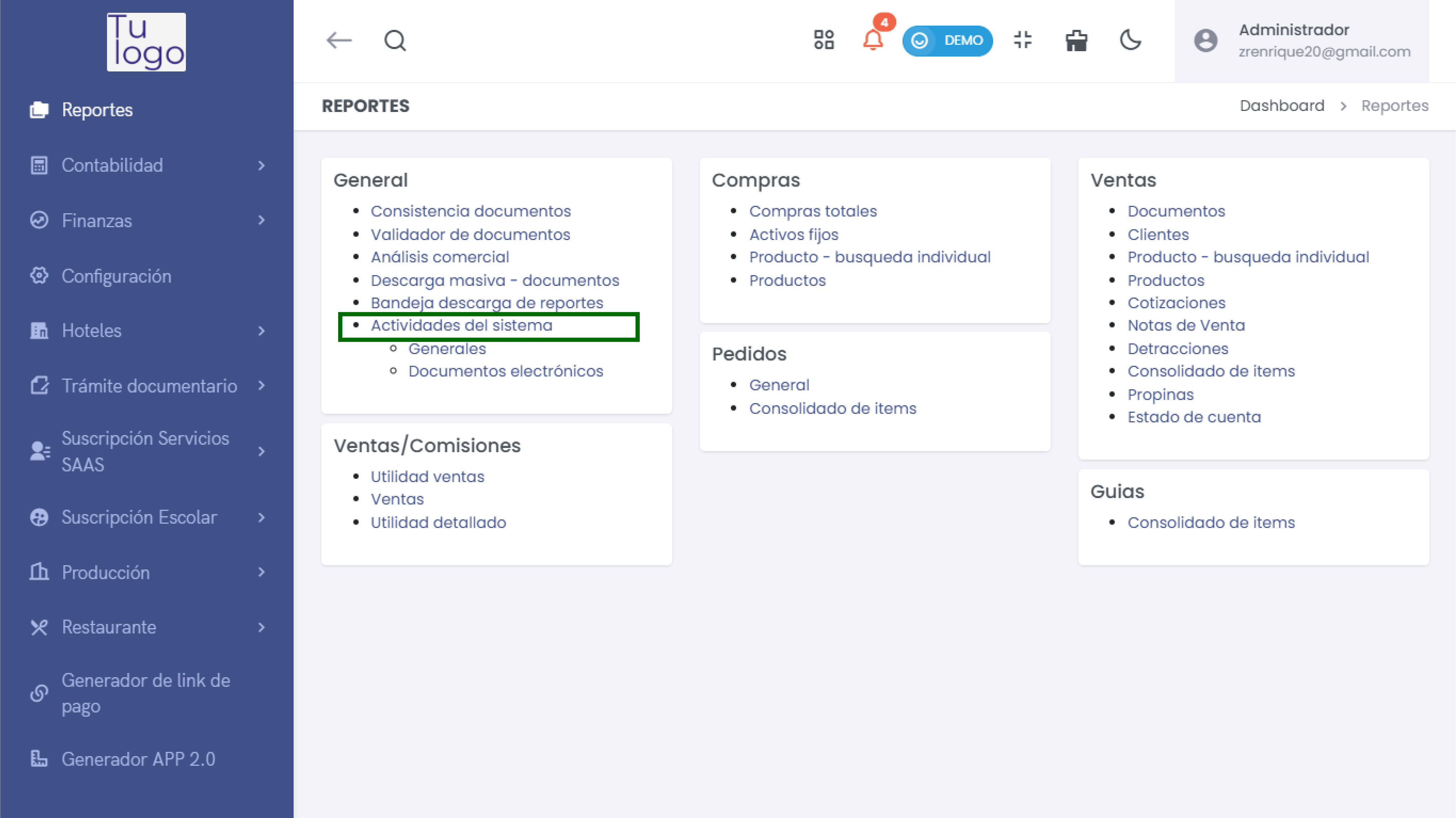Open Pedidos General report

click(x=779, y=385)
